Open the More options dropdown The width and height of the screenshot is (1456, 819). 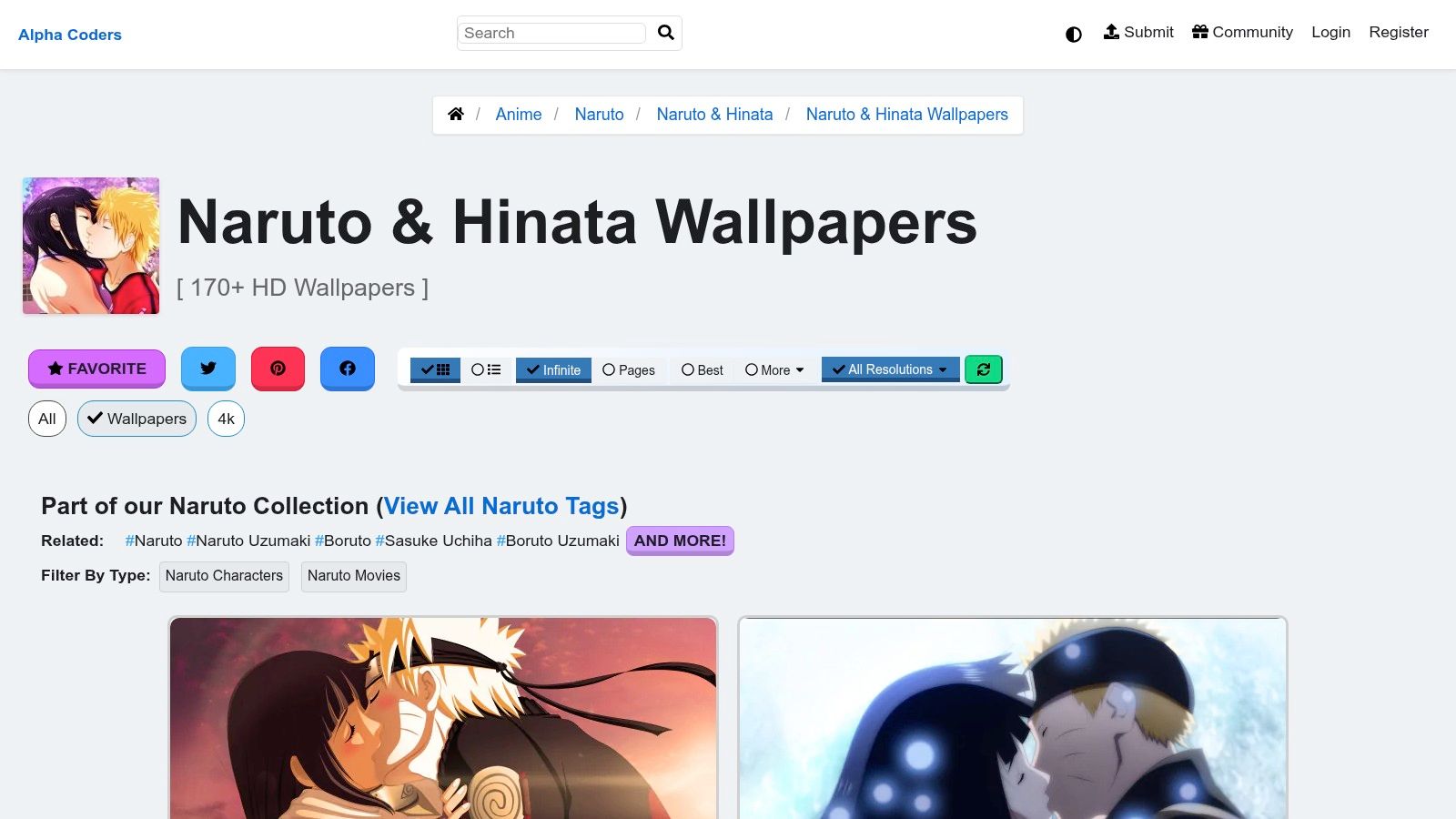pyautogui.click(x=774, y=369)
